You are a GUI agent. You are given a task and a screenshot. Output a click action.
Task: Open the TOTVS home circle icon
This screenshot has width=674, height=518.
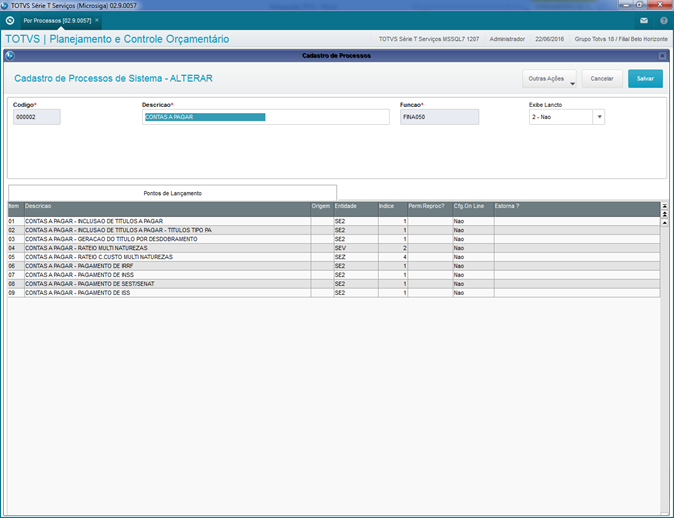(x=10, y=21)
